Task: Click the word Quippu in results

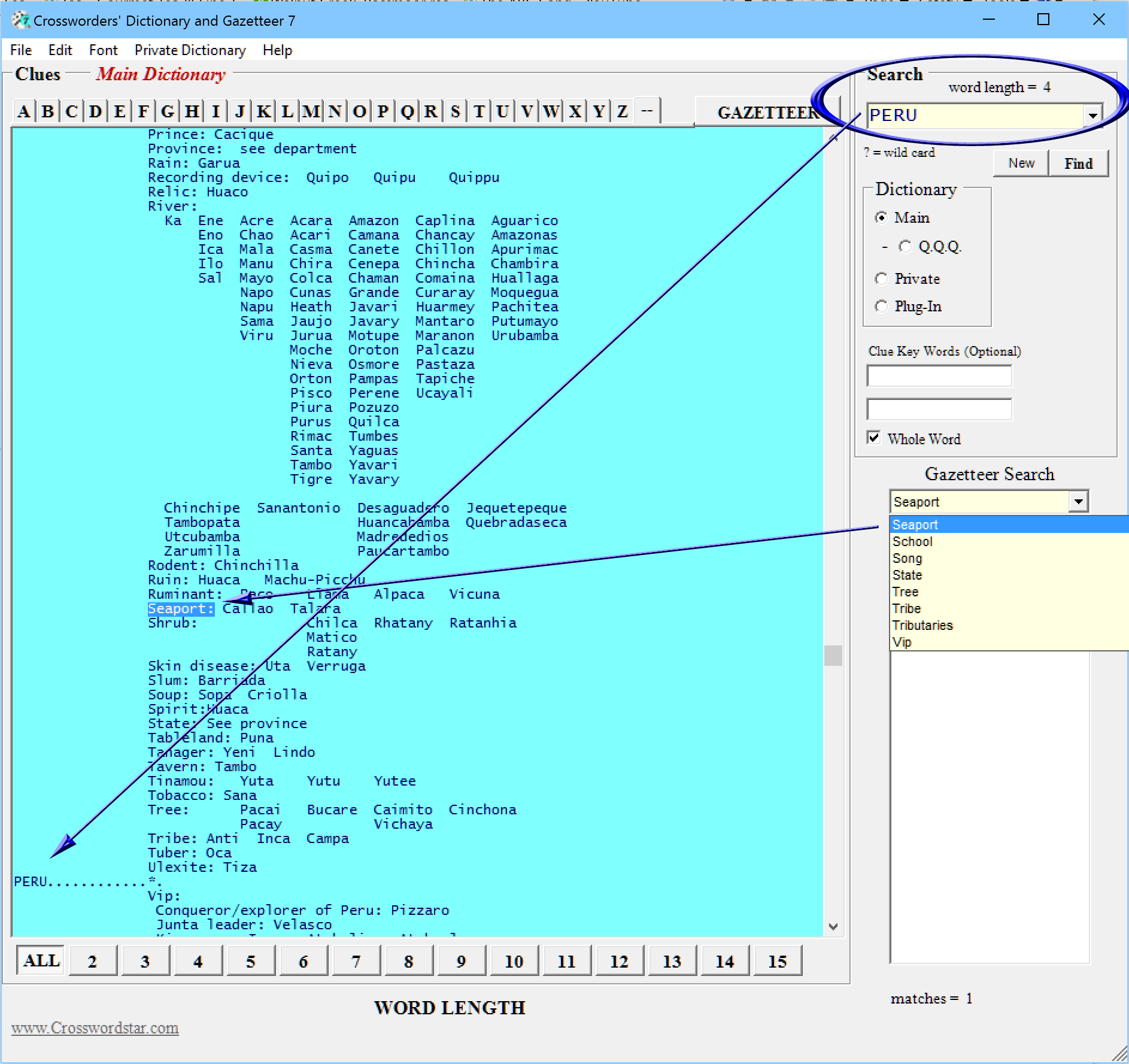Action: click(x=474, y=177)
